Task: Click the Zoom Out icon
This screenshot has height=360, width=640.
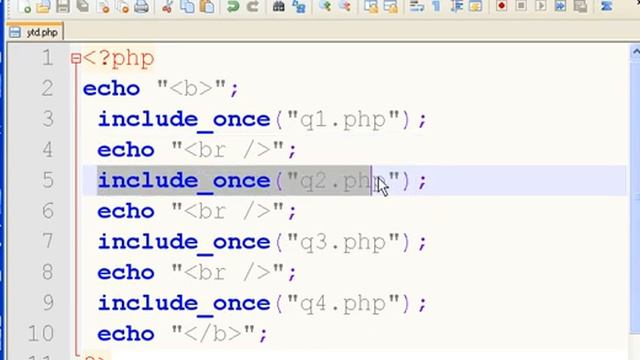Action: (x=345, y=6)
